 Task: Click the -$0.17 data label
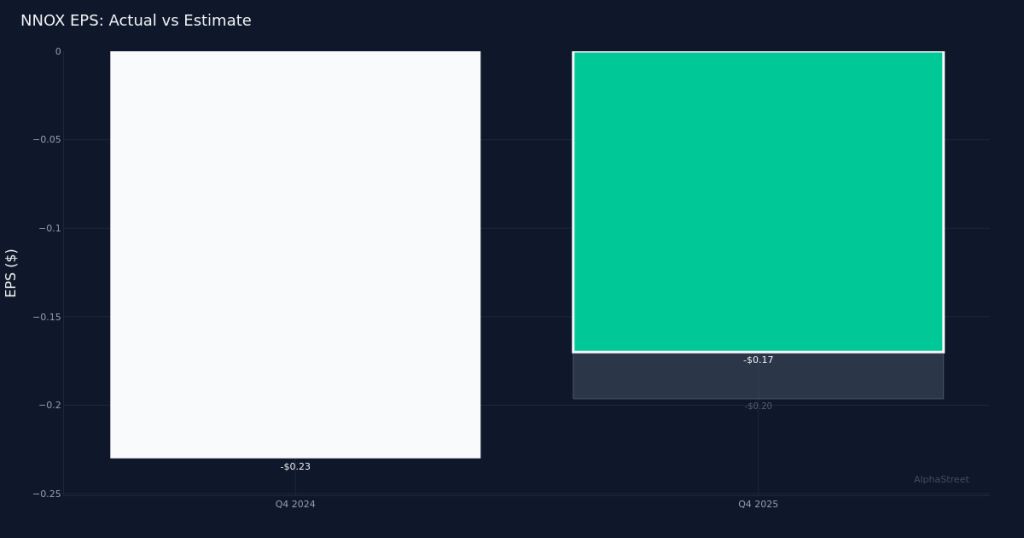[758, 360]
